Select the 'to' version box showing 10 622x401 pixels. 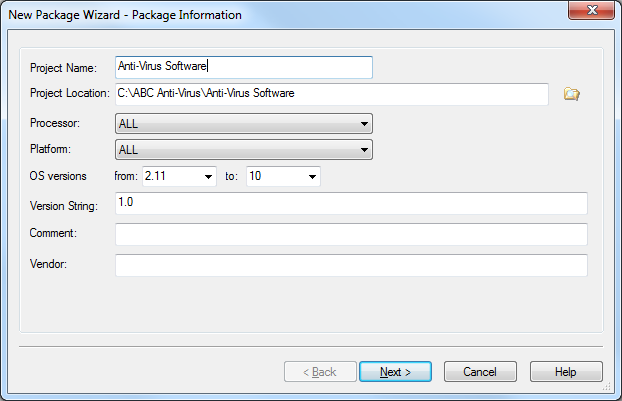point(283,176)
